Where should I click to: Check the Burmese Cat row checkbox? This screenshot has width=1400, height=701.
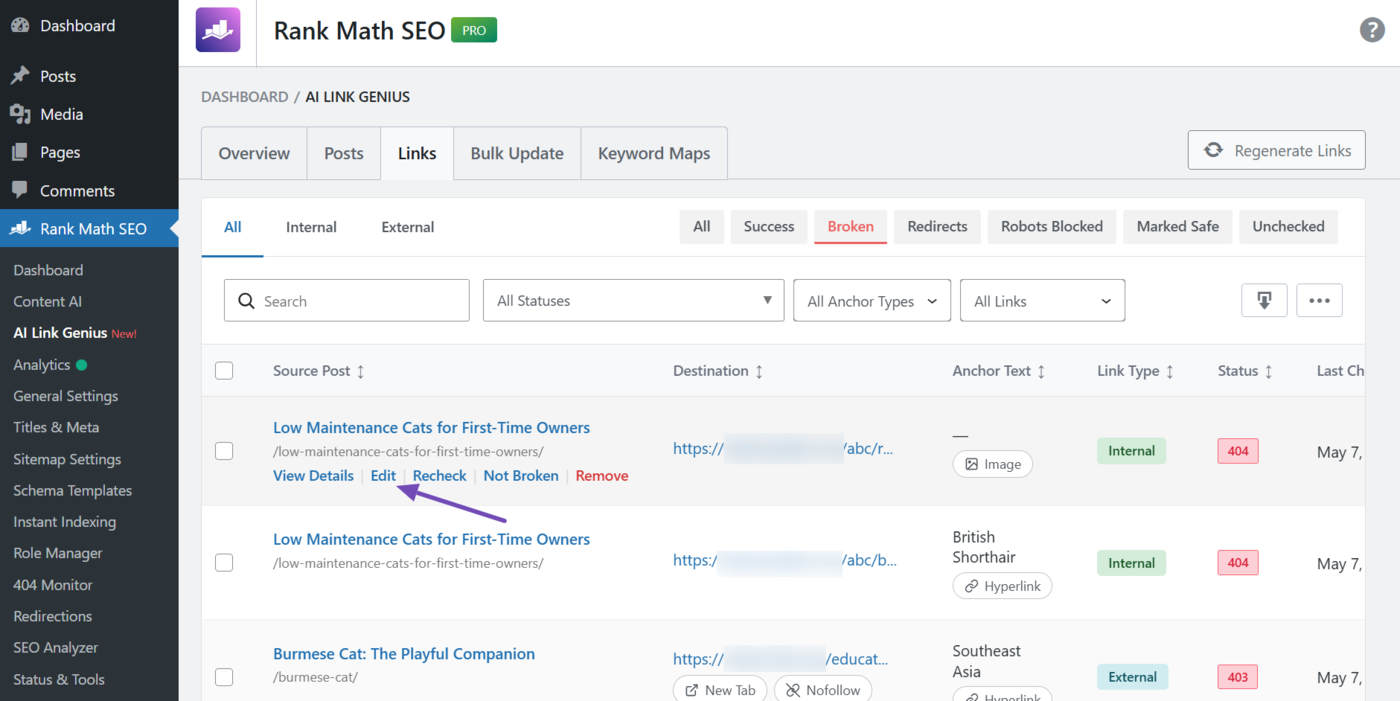click(x=224, y=677)
